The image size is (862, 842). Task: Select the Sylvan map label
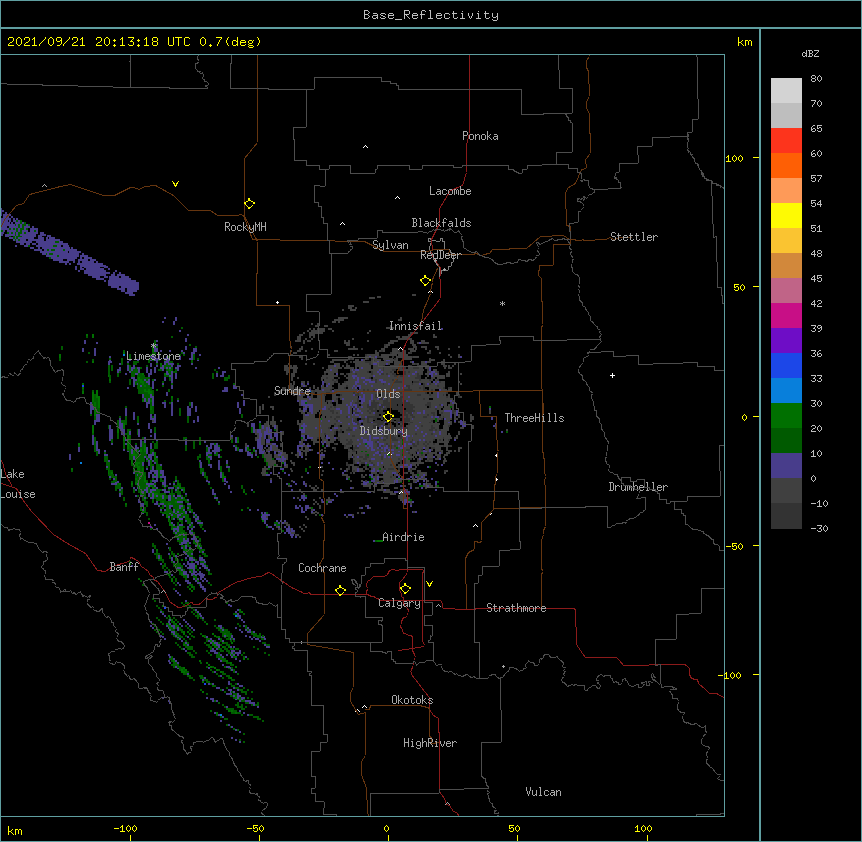[390, 245]
